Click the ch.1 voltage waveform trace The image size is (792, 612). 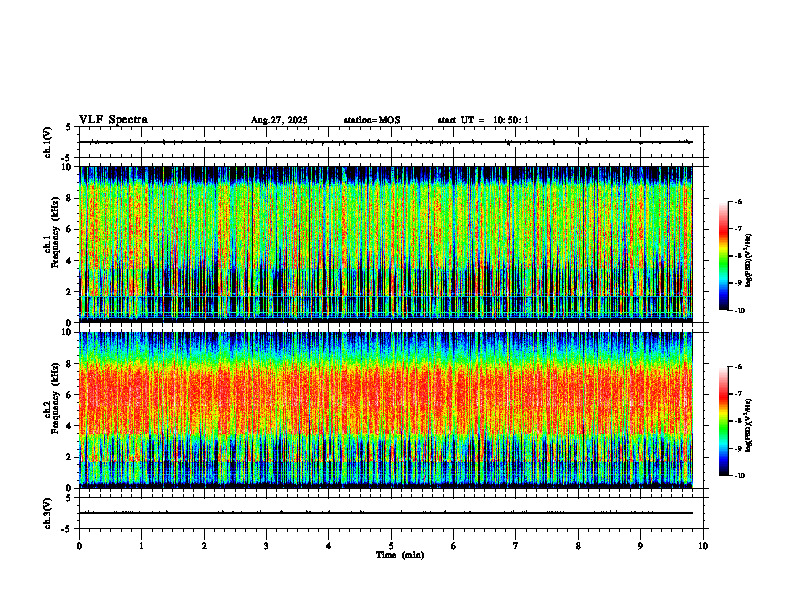(x=386, y=142)
